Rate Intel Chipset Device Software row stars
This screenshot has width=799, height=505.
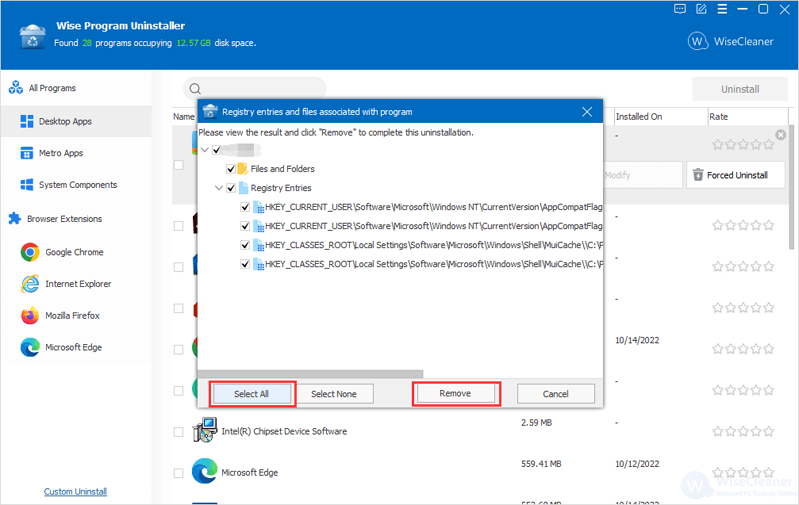point(743,431)
